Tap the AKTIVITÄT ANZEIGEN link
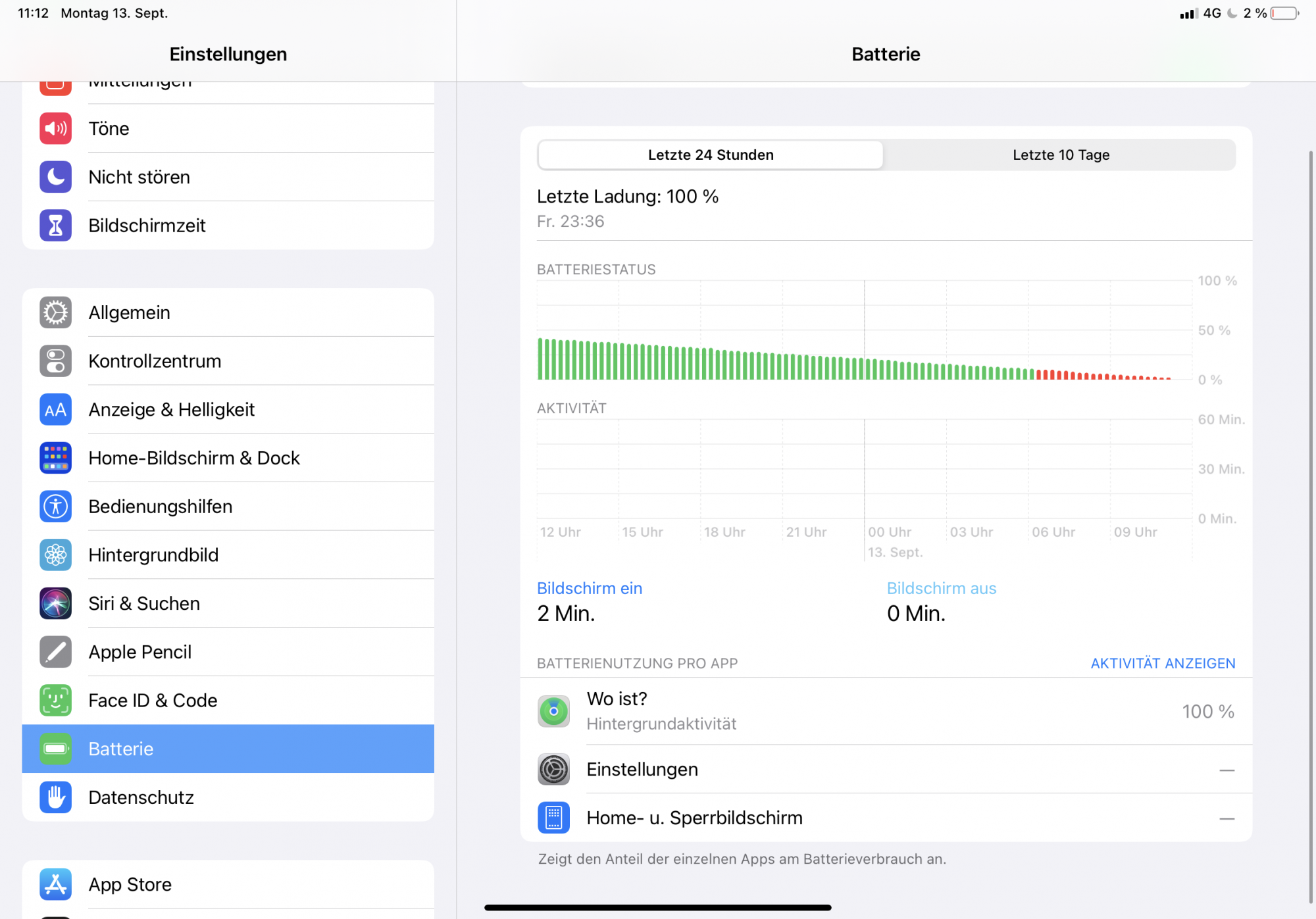1316x919 pixels. click(1163, 663)
